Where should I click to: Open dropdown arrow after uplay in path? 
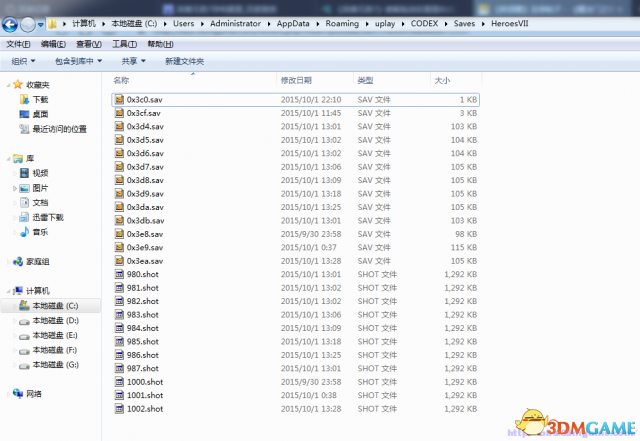pos(403,24)
